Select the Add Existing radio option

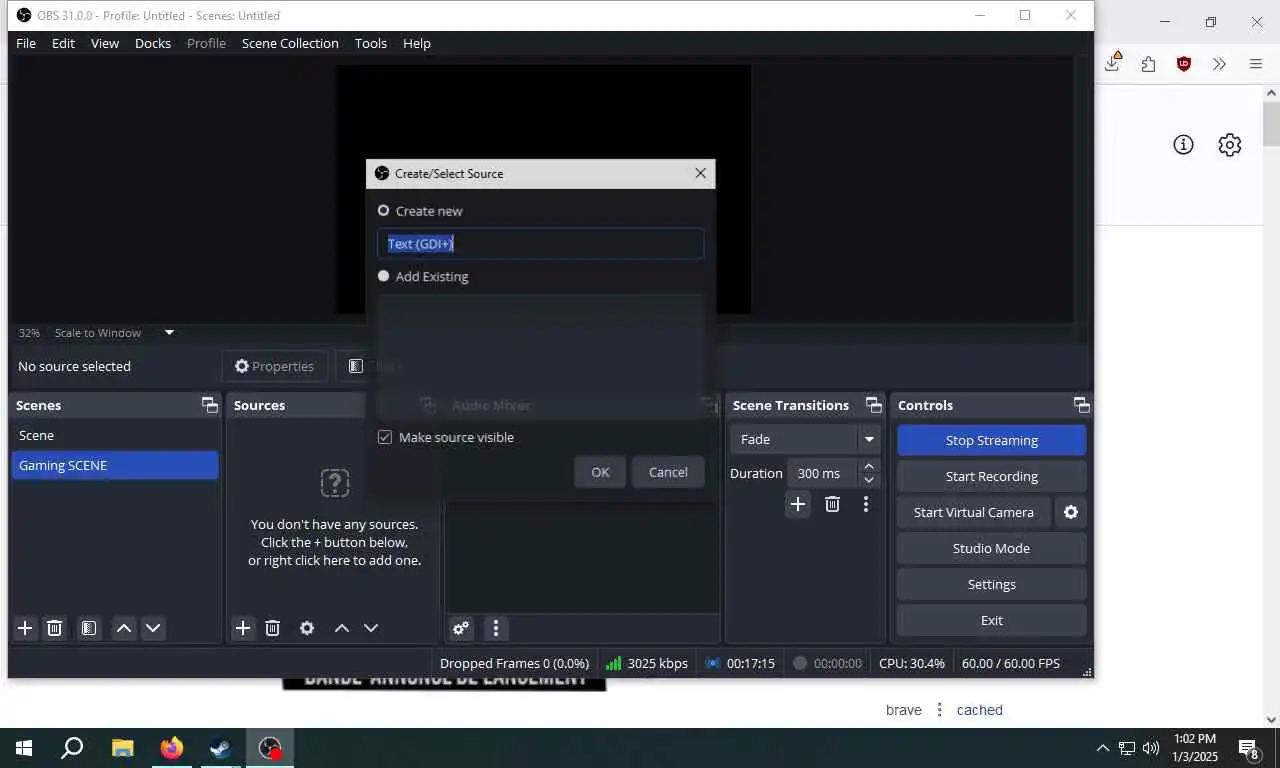coord(384,276)
